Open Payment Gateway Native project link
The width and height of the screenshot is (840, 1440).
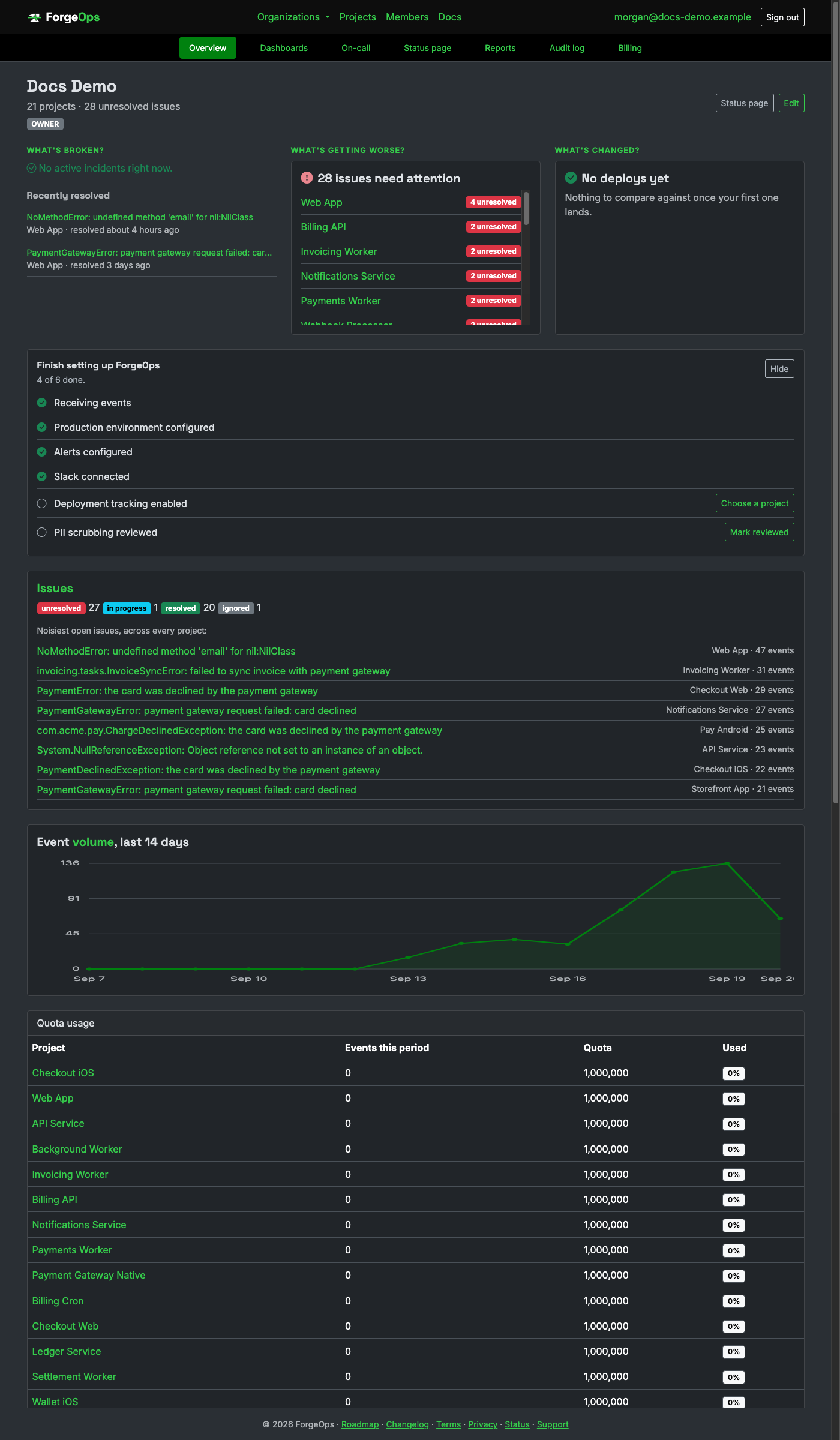pos(89,1275)
